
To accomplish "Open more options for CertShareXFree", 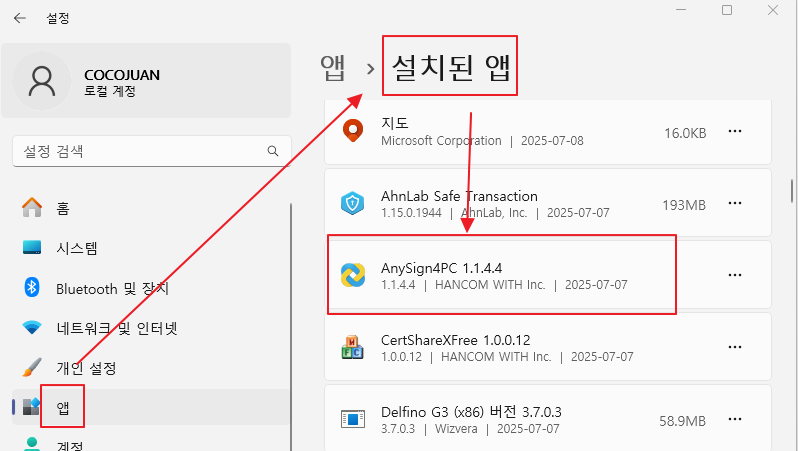I will [735, 347].
